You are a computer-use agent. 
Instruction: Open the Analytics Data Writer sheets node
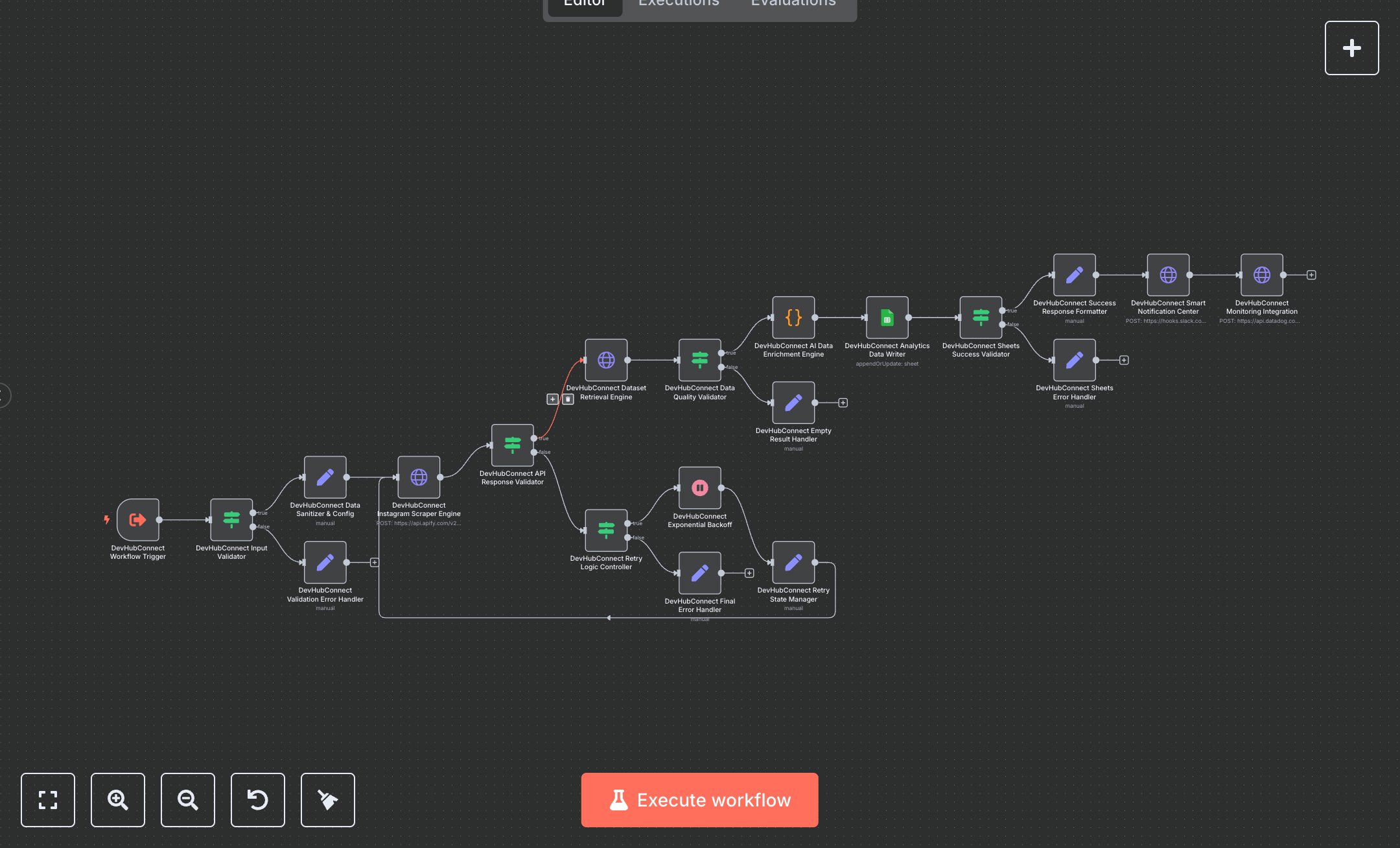point(887,318)
